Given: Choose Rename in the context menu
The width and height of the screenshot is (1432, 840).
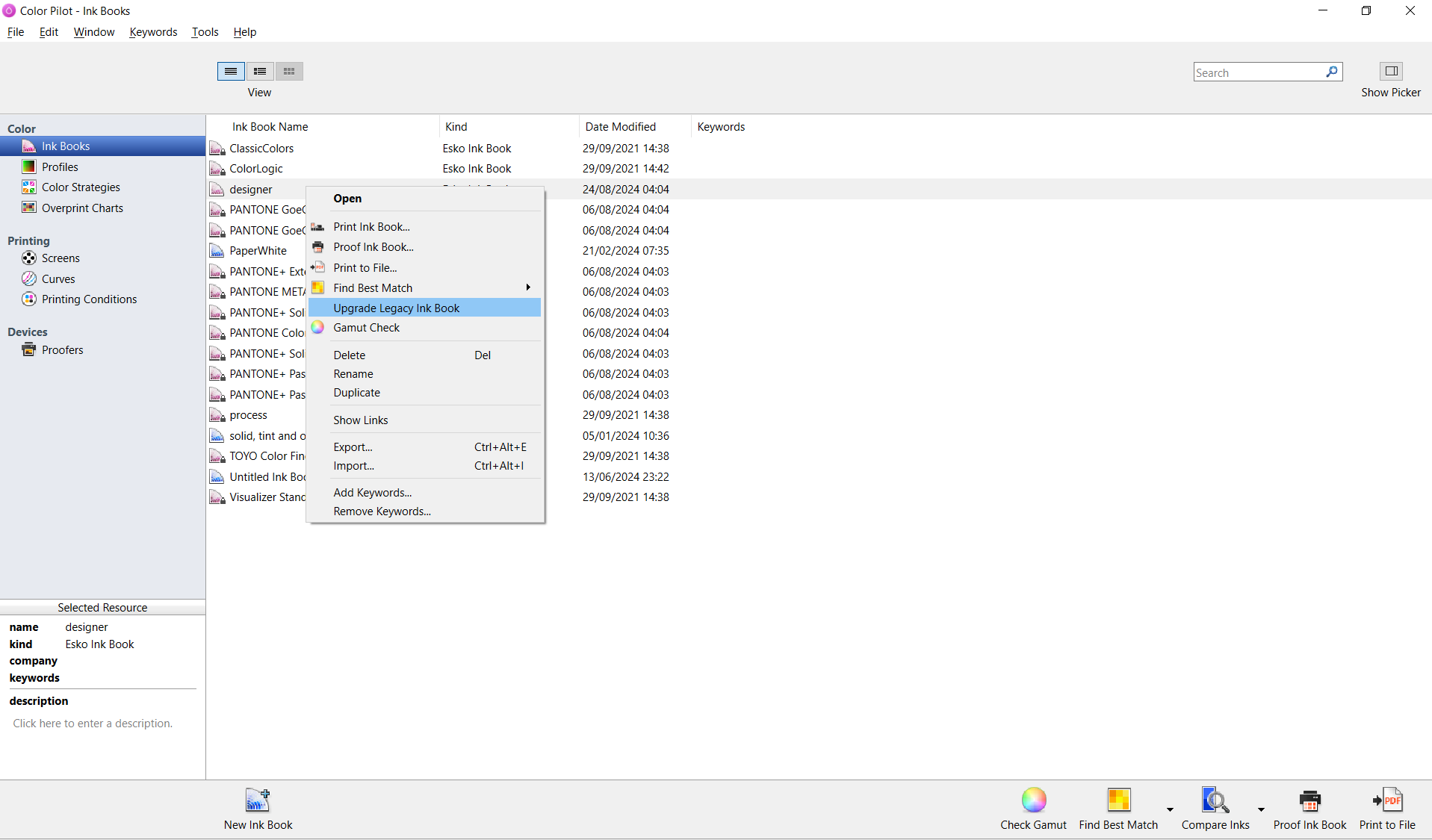Looking at the screenshot, I should click(x=353, y=373).
